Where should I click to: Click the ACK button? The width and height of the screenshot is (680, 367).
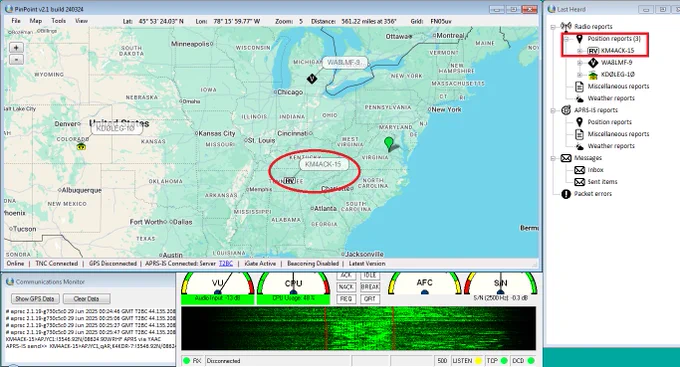coord(346,275)
